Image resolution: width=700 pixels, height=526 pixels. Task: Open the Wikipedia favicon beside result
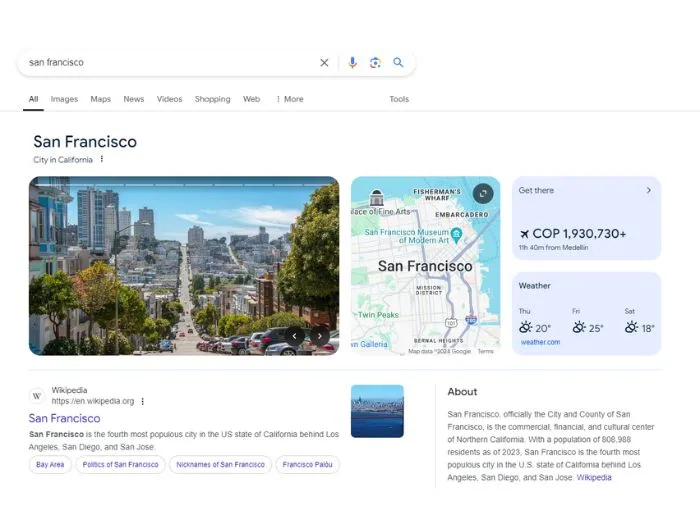pyautogui.click(x=37, y=396)
